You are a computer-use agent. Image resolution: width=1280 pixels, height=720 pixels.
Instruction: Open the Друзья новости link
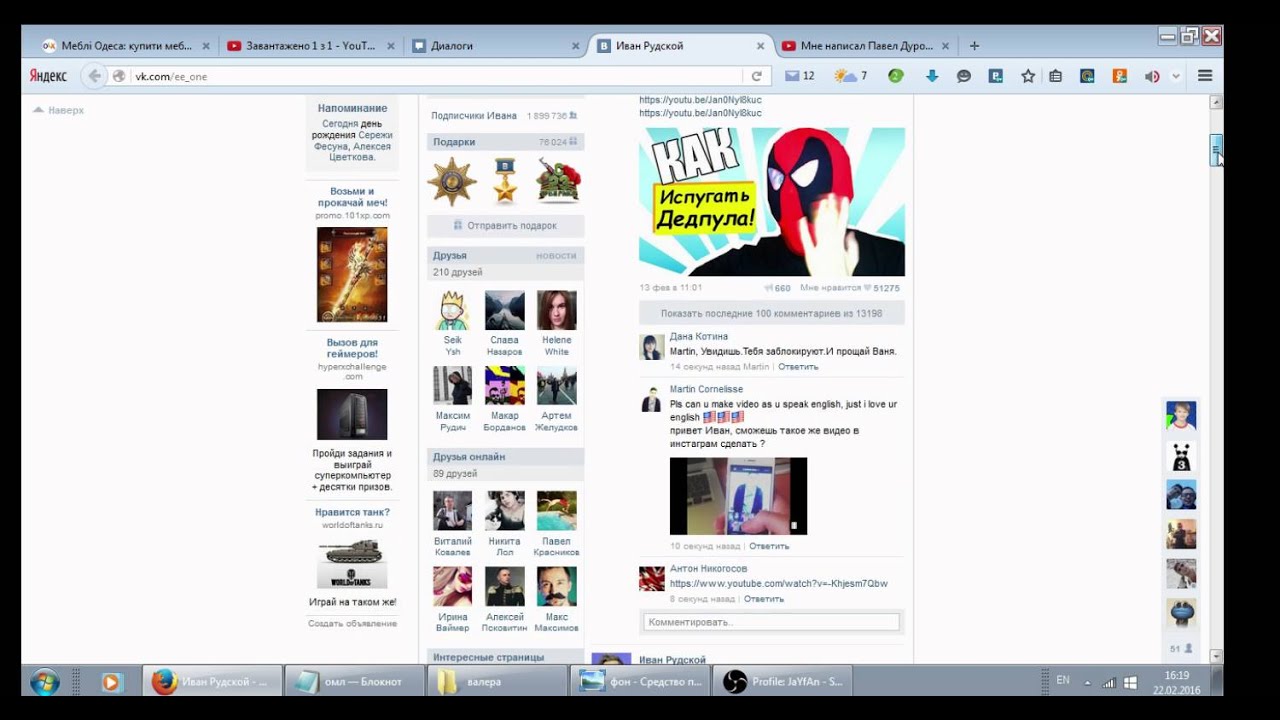pos(556,256)
